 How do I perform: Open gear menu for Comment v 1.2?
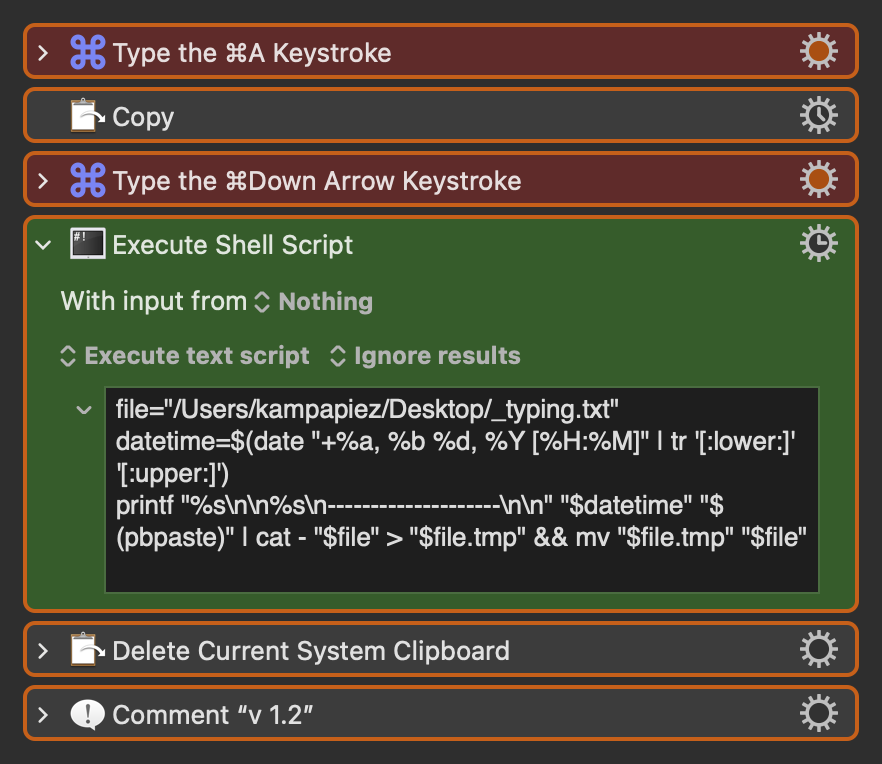point(818,715)
